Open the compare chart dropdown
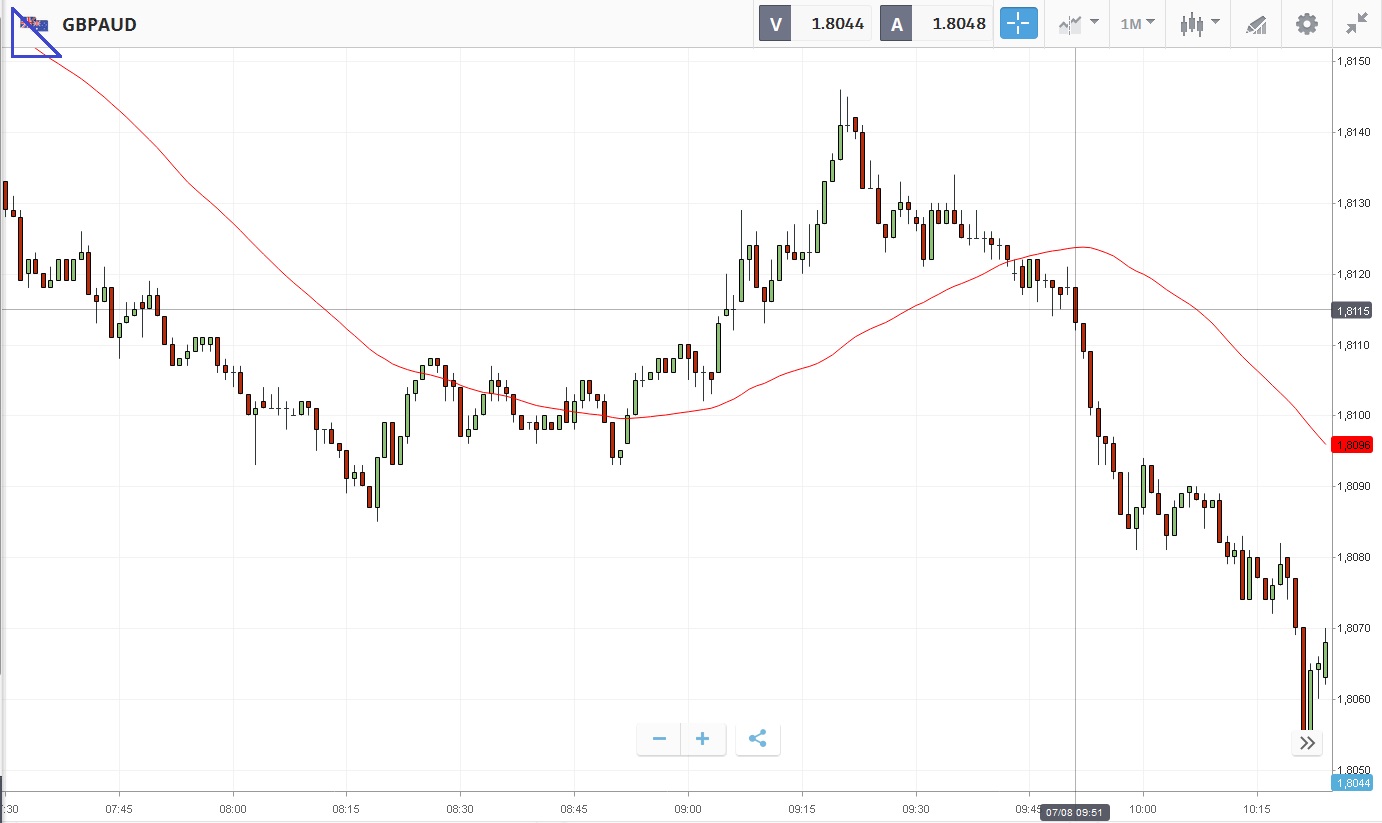Image resolution: width=1382 pixels, height=823 pixels. coord(1079,24)
